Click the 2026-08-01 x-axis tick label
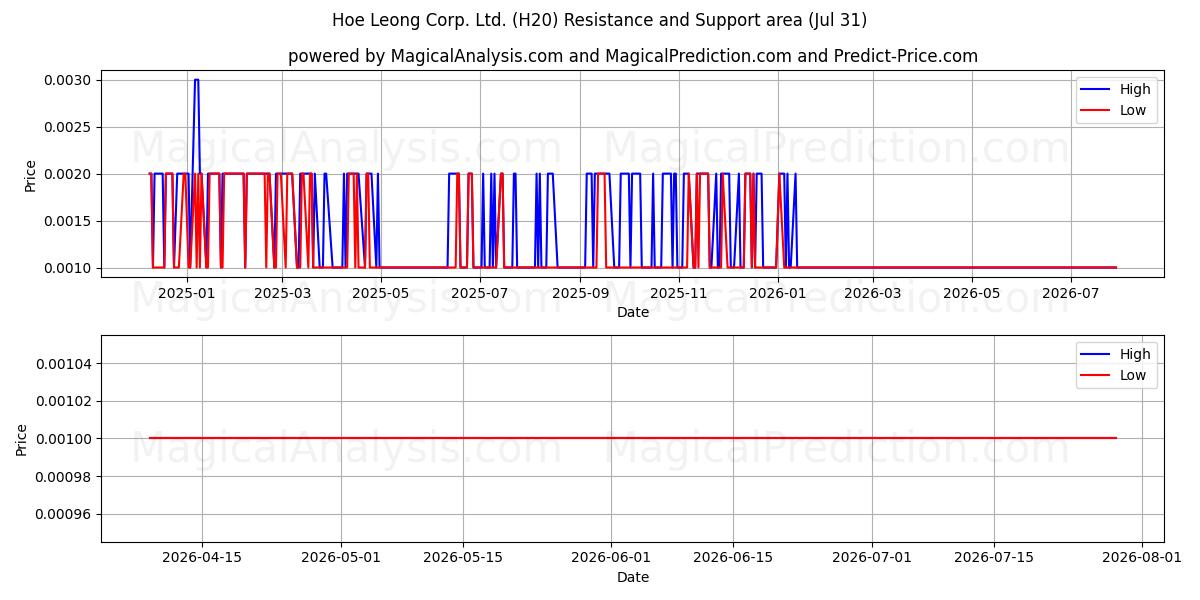 tap(1142, 558)
